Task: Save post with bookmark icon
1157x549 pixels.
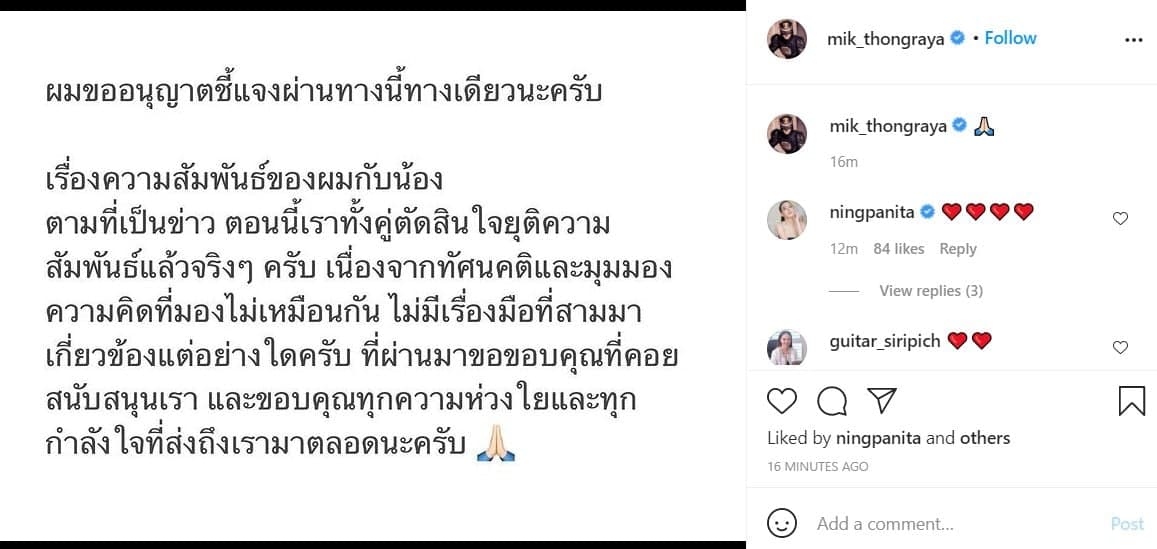Action: tap(1132, 401)
